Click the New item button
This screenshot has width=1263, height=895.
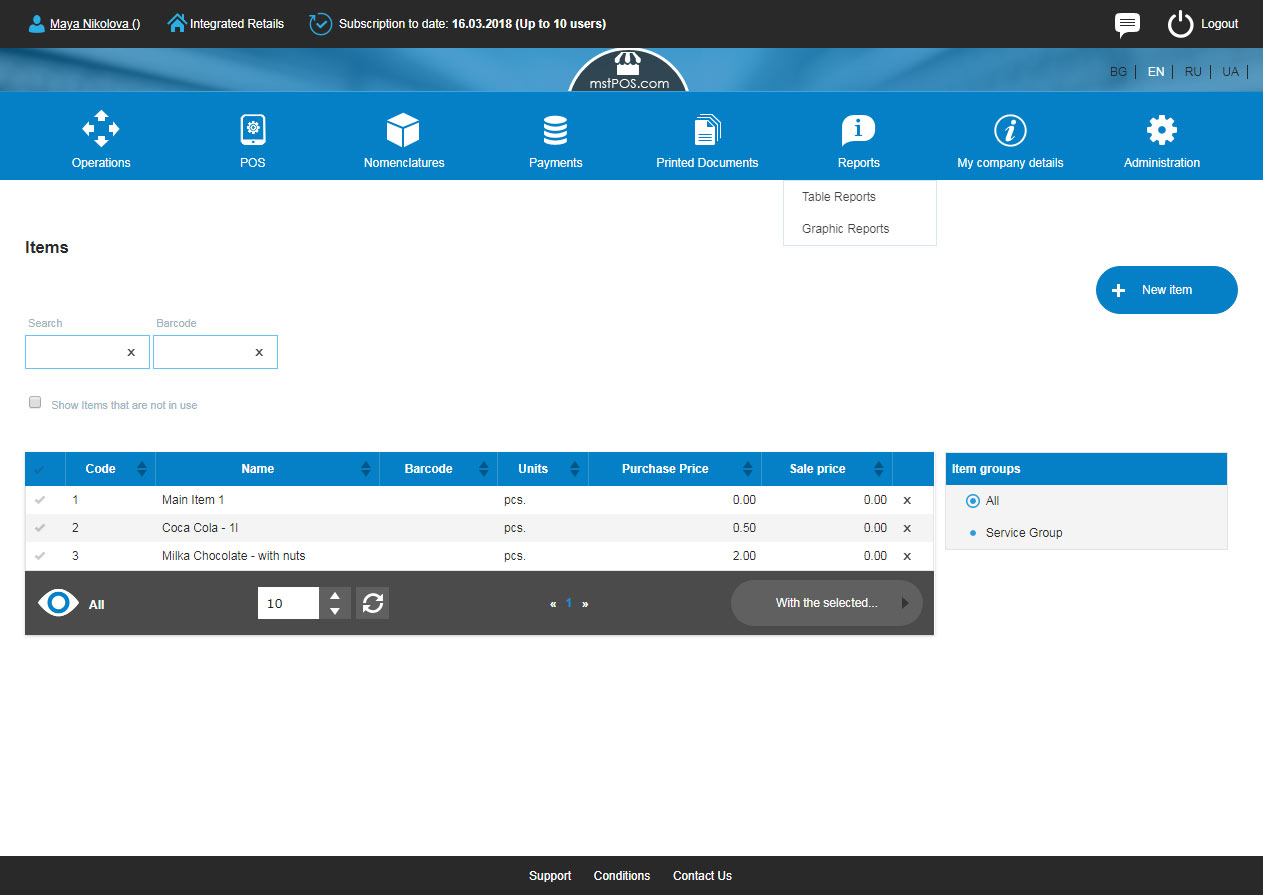coord(1166,290)
